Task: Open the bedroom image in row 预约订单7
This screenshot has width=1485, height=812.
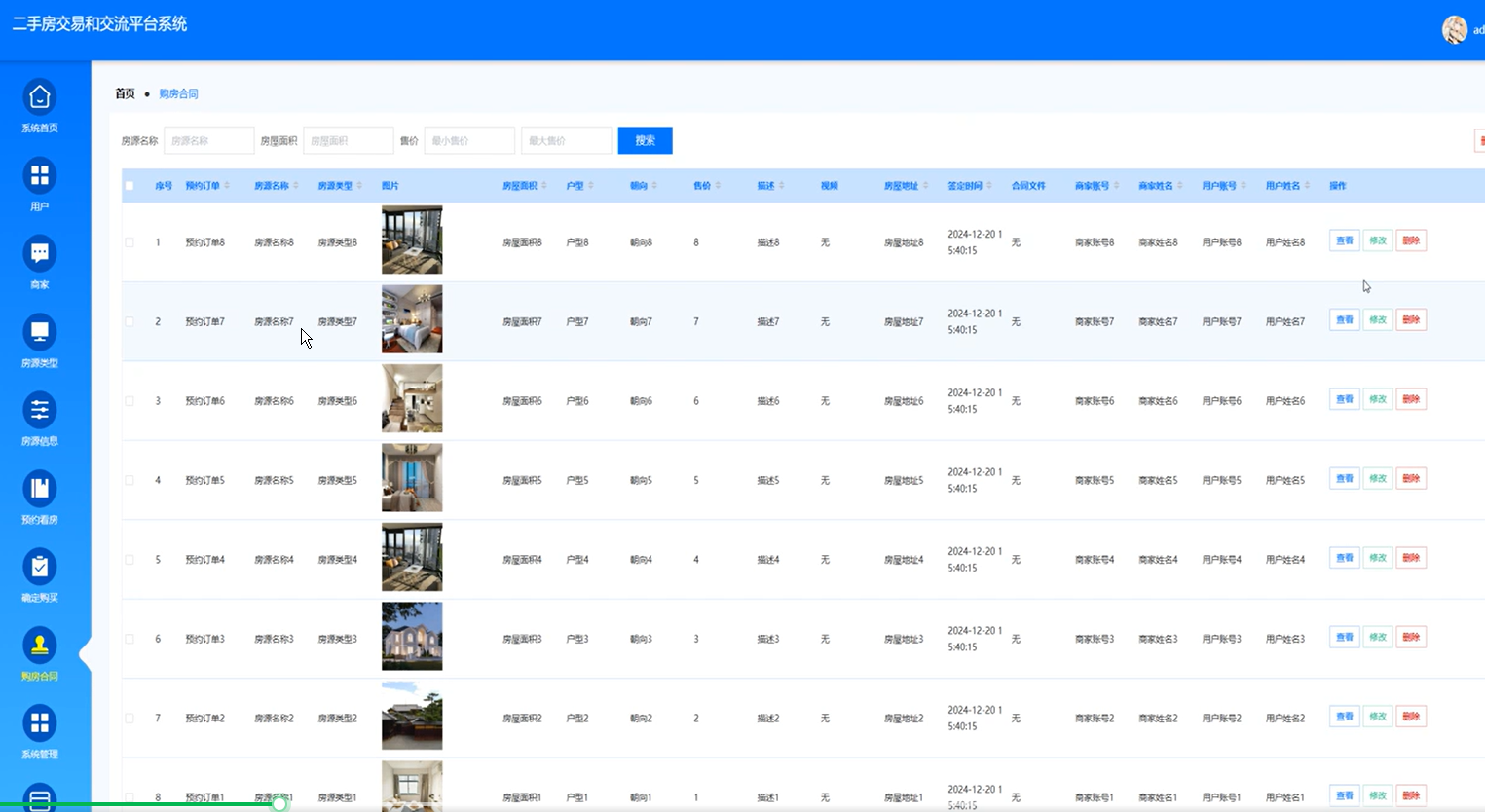Action: pos(412,319)
